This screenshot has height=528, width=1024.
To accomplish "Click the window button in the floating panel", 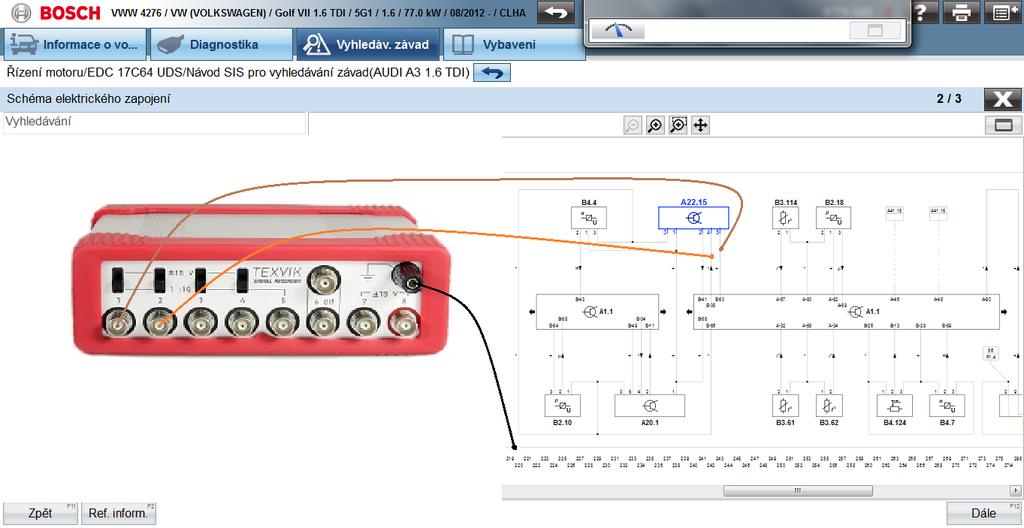I will pos(874,30).
